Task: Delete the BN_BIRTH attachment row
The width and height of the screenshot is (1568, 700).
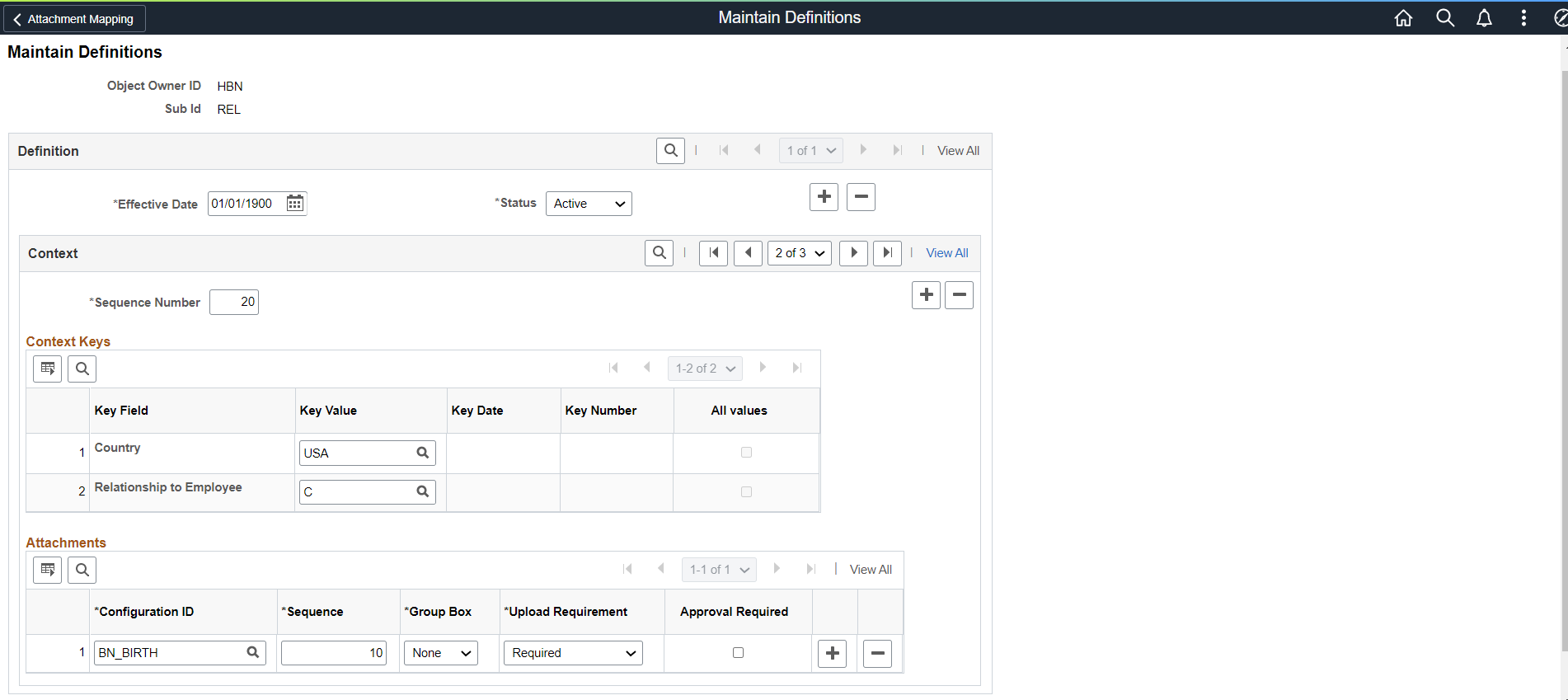Action: [877, 654]
